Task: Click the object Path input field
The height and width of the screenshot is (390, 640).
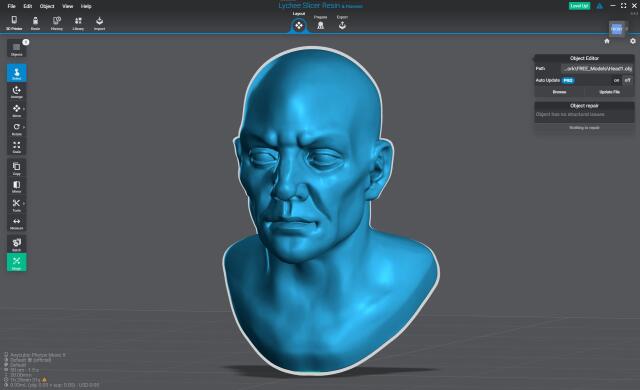Action: pyautogui.click(x=597, y=69)
